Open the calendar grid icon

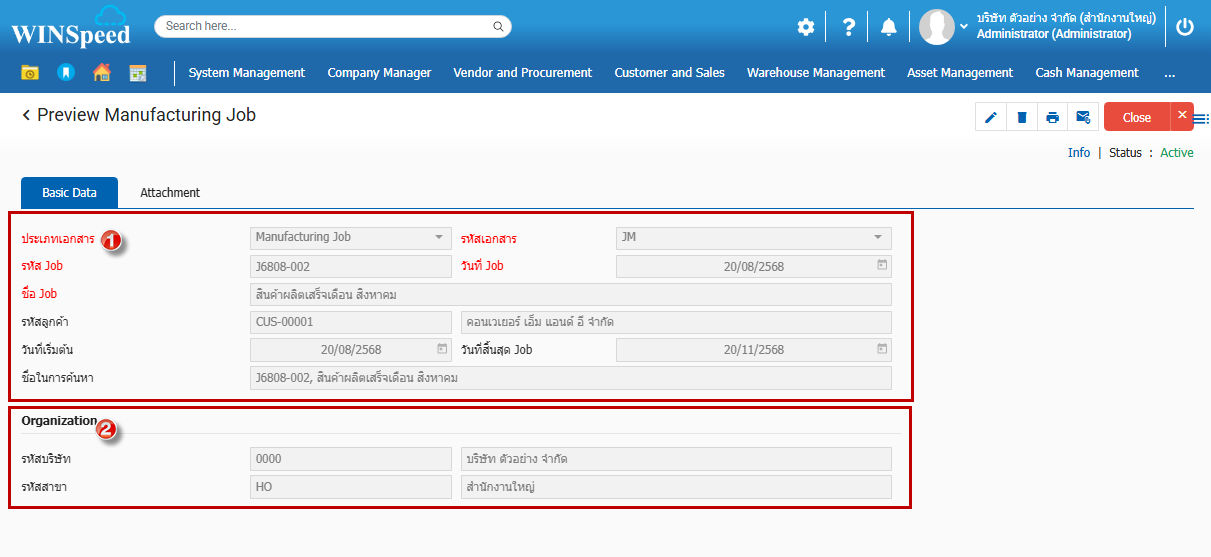click(x=138, y=73)
